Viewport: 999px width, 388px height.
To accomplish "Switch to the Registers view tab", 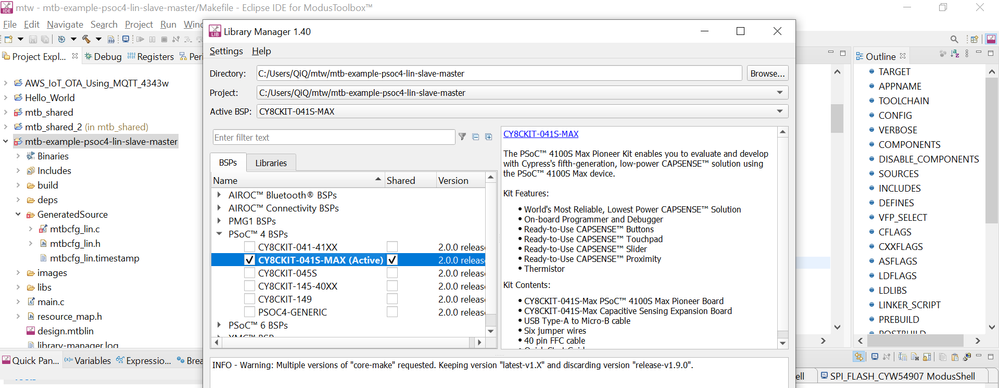I will pos(151,57).
